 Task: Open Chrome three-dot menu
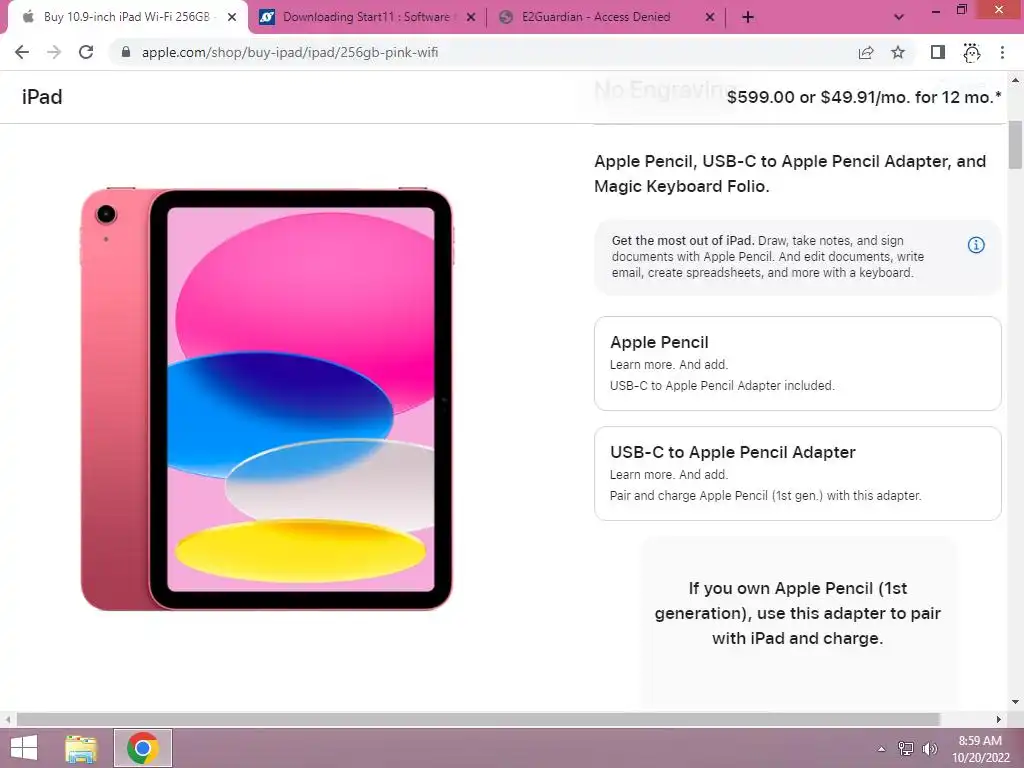(1002, 52)
